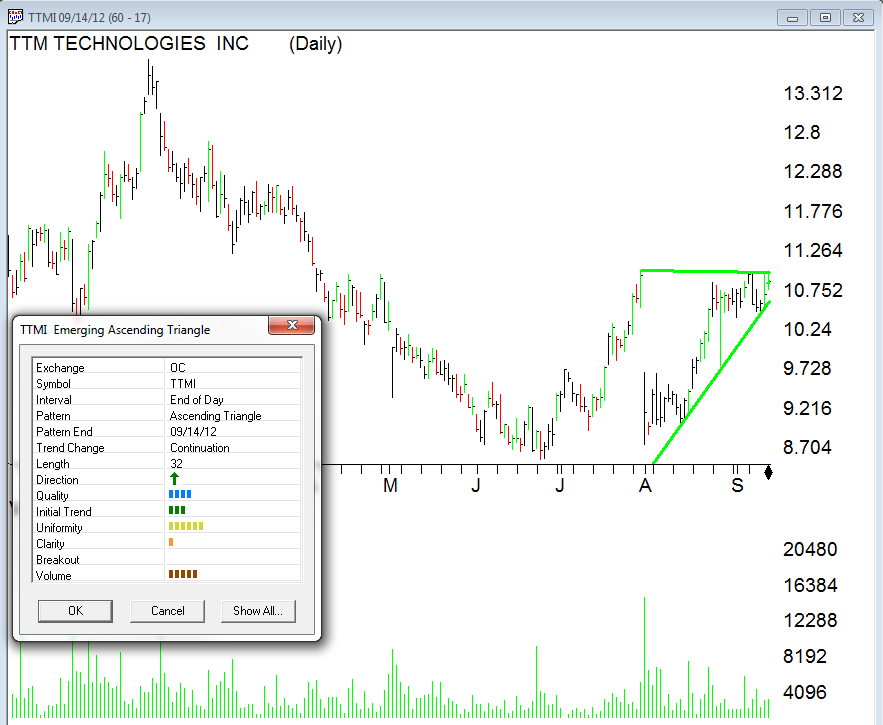This screenshot has width=883, height=725.
Task: Click the 9.216 price axis label
Action: pyautogui.click(x=808, y=408)
